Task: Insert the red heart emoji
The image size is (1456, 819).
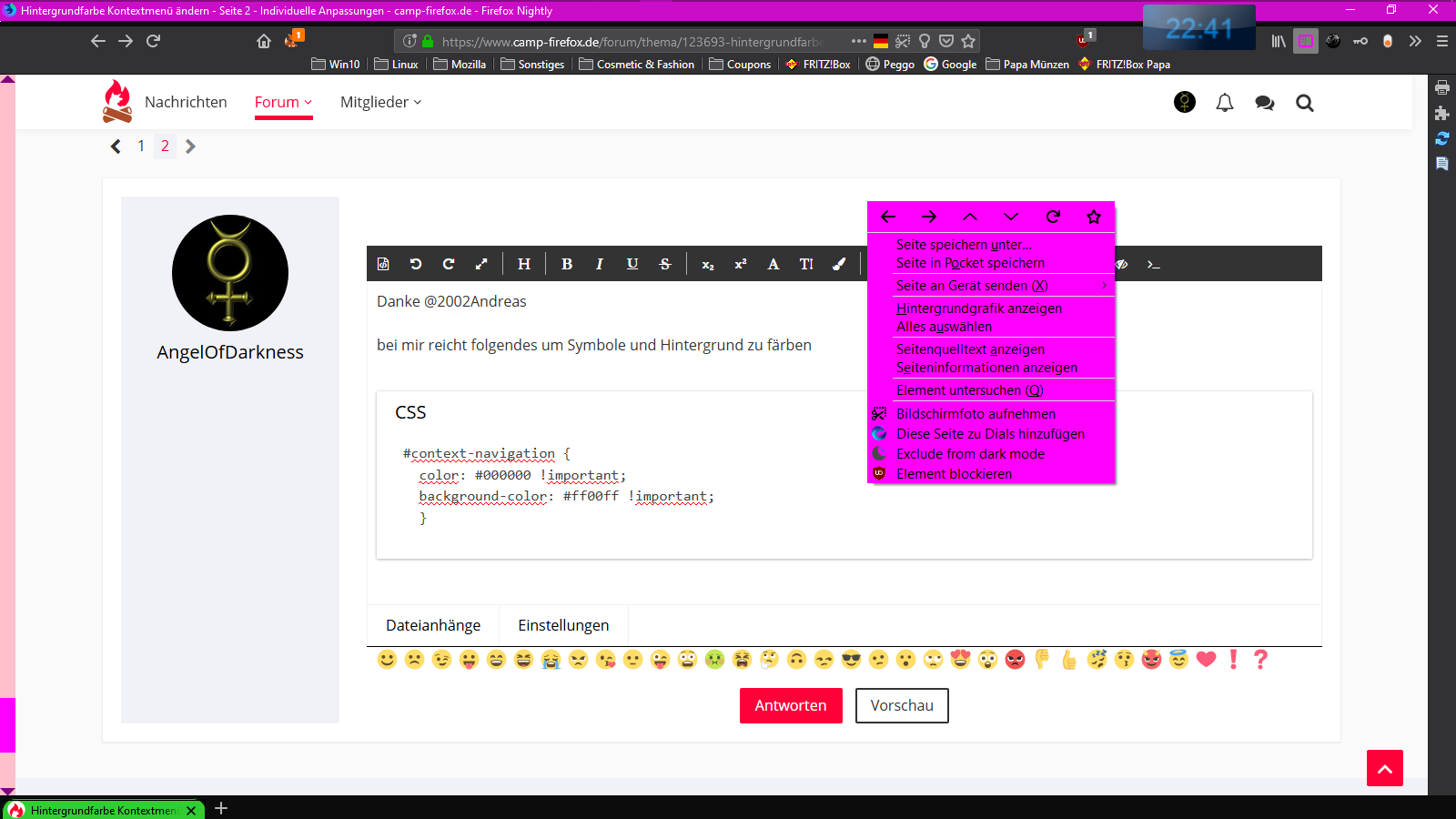Action: [x=1206, y=660]
